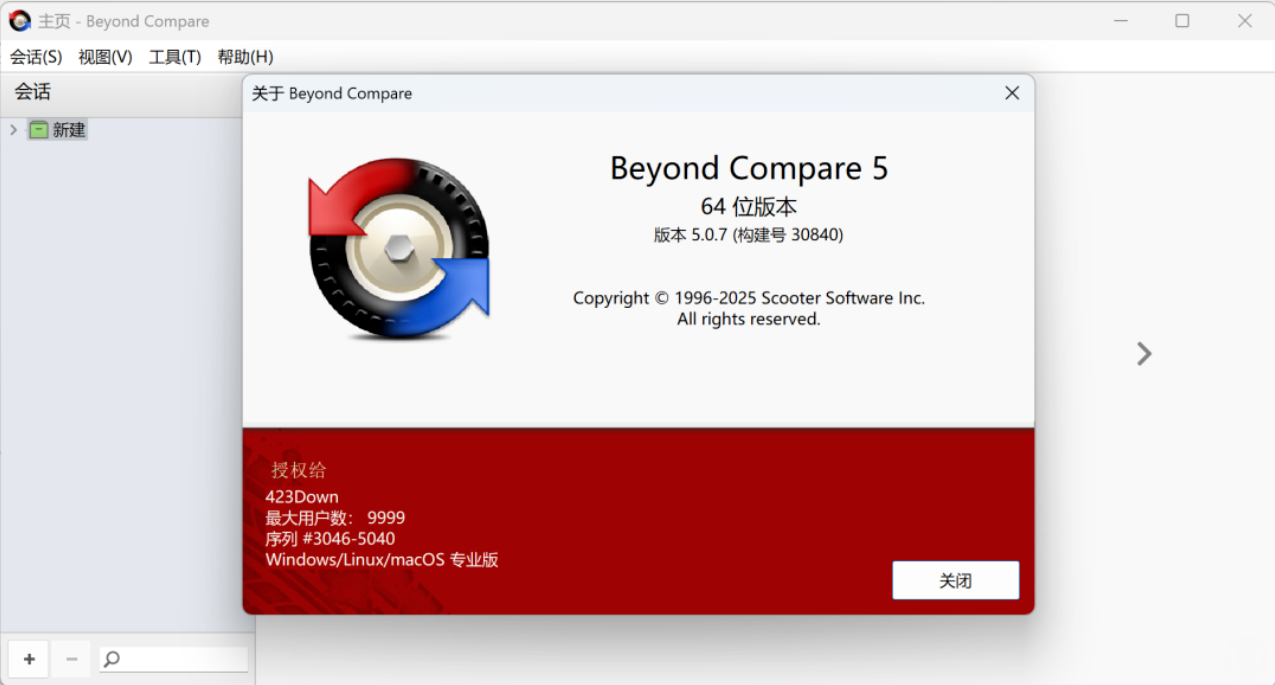Click the 64 位版本 text

tap(749, 207)
